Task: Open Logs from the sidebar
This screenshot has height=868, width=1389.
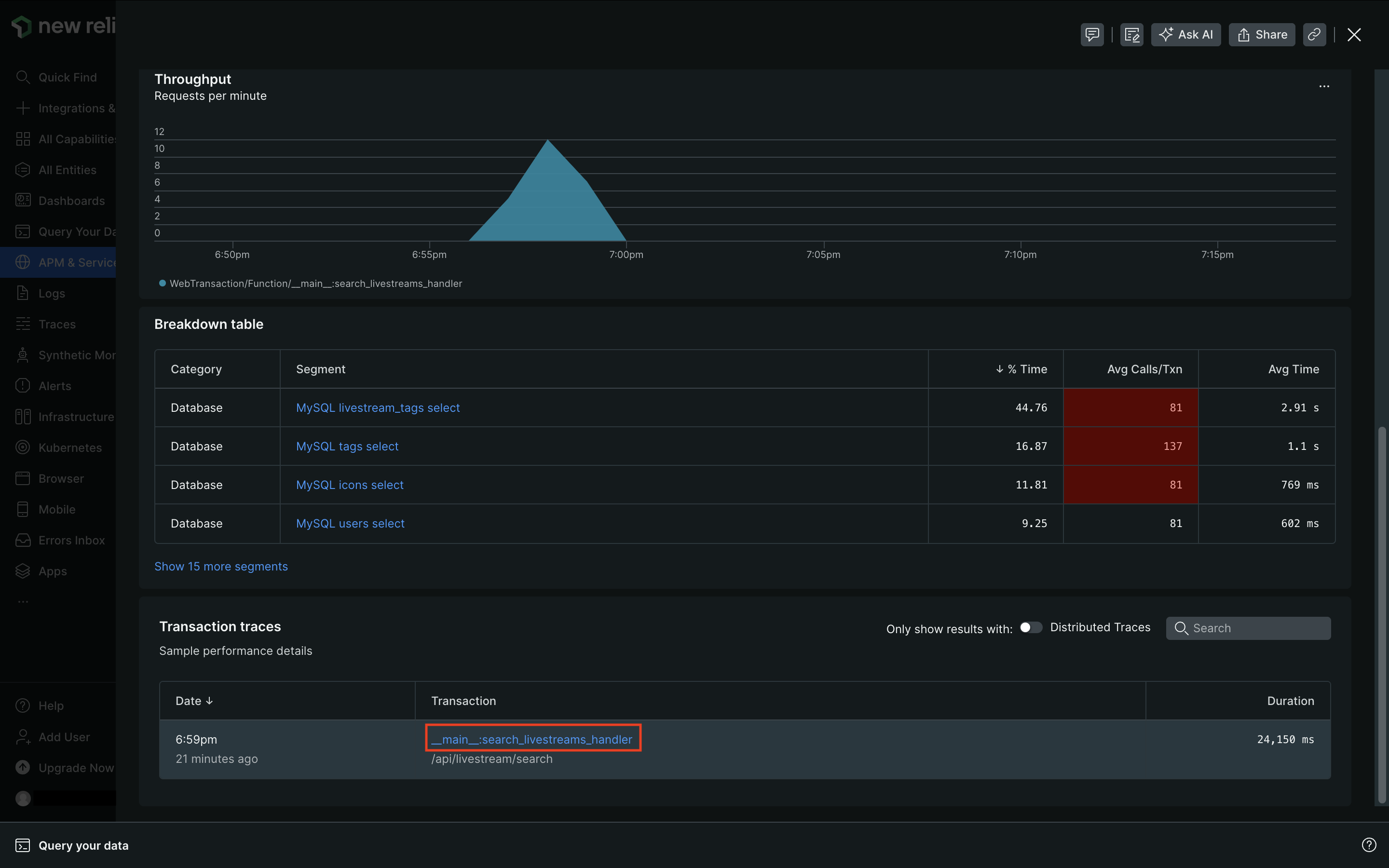Action: [52, 293]
